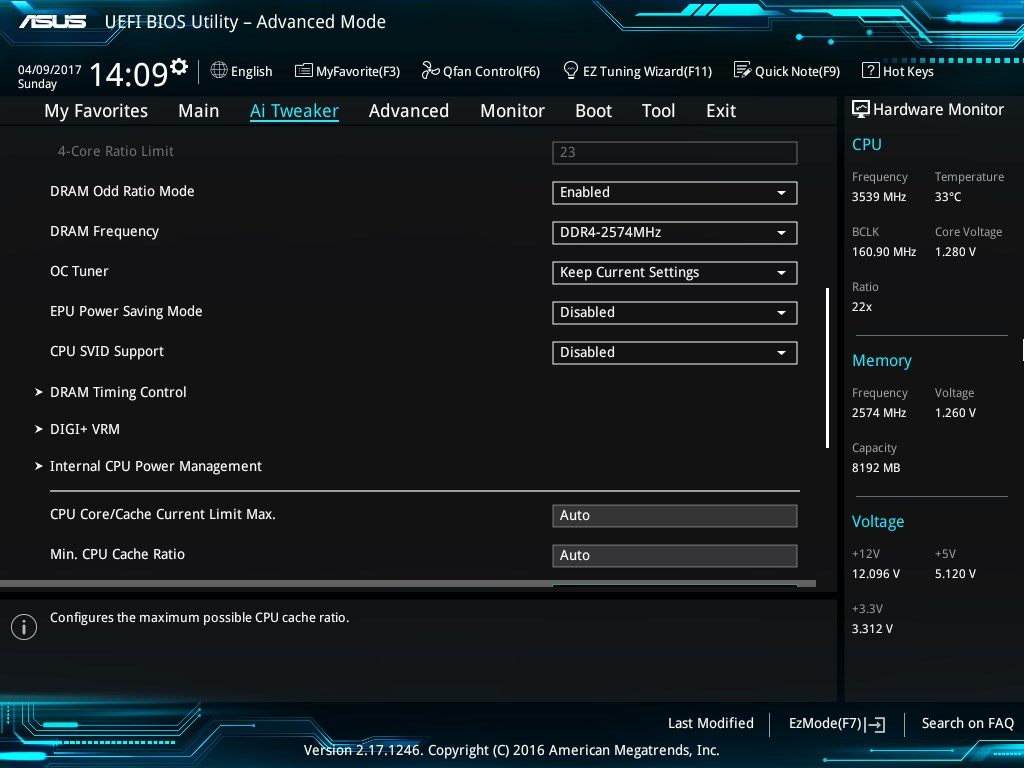Click Last Modified
The width and height of the screenshot is (1024, 768).
711,723
